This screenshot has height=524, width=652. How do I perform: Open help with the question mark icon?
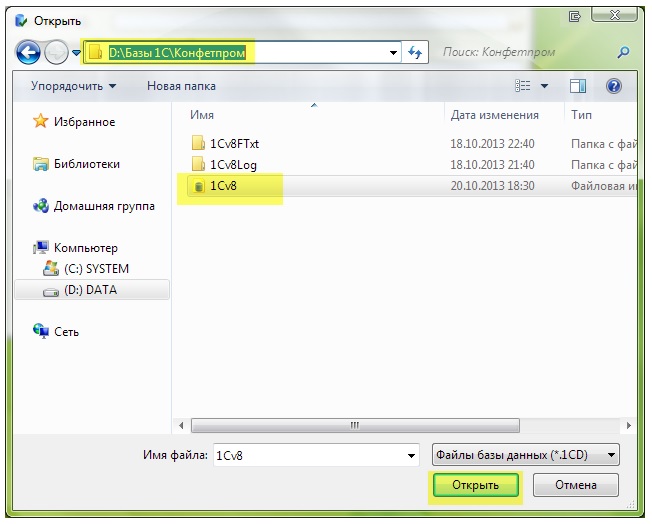614,86
